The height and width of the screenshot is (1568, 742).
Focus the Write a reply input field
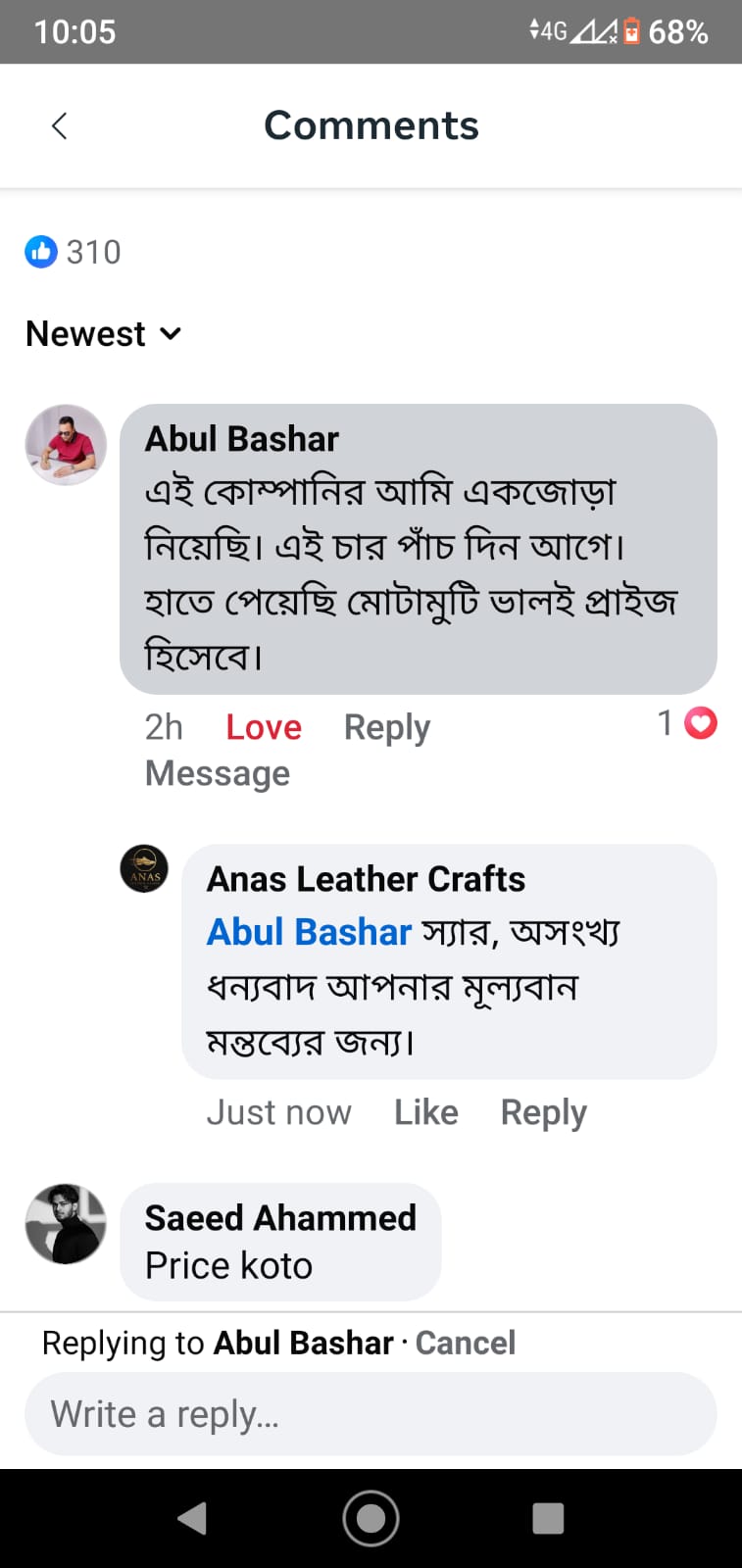pyautogui.click(x=371, y=1414)
